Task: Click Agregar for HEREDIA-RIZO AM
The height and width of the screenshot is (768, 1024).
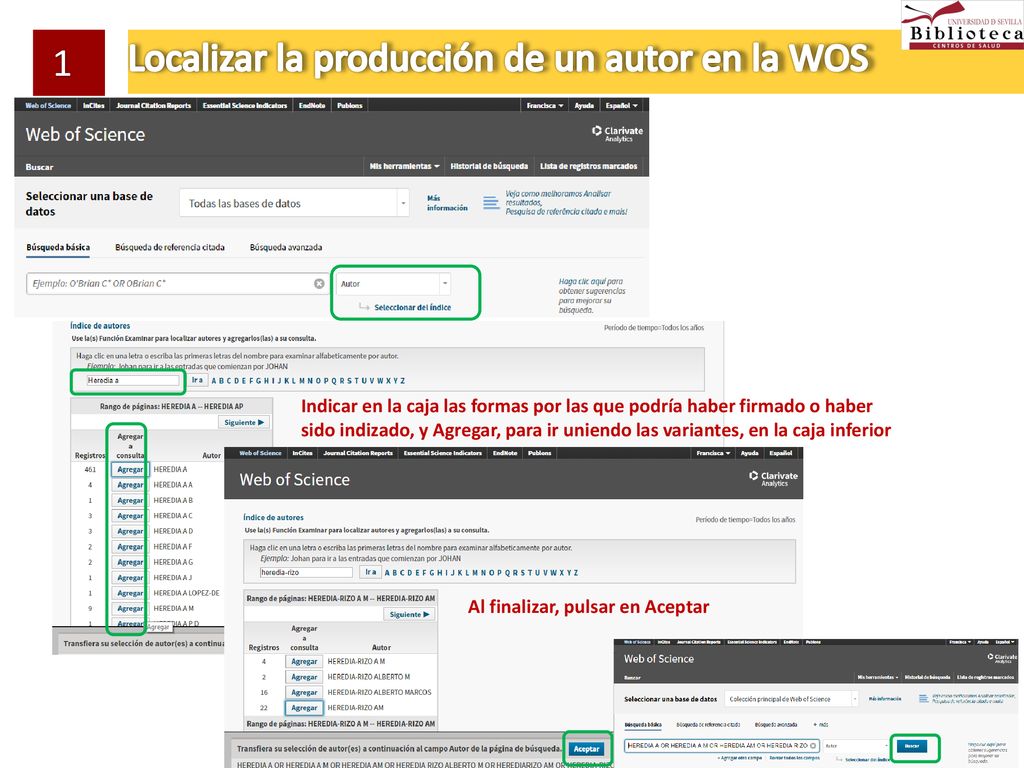Action: (x=304, y=708)
